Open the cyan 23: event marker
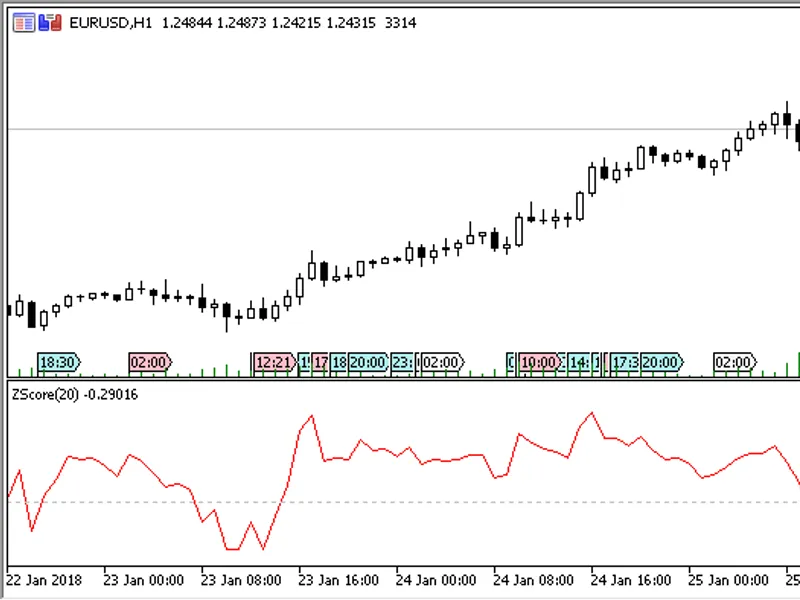Screen dimensions: 800x600 tap(403, 363)
